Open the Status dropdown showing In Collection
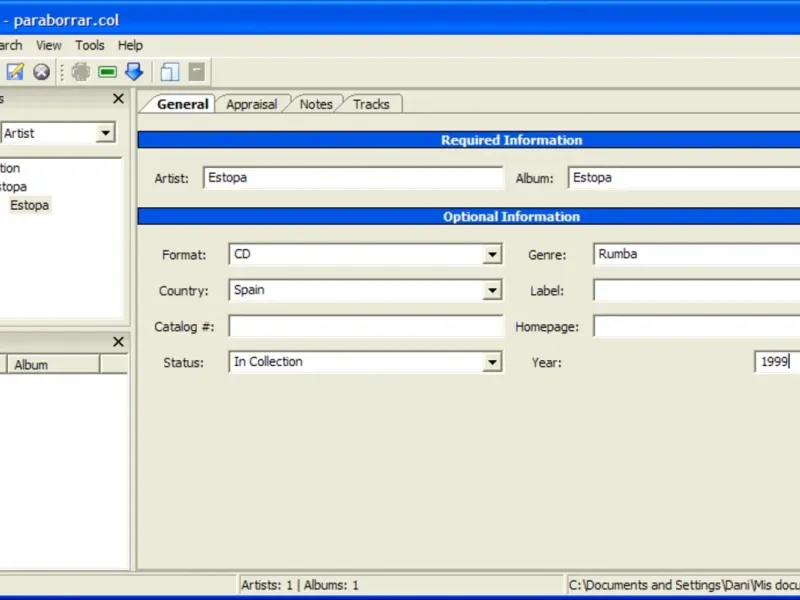The image size is (800, 600). [492, 363]
